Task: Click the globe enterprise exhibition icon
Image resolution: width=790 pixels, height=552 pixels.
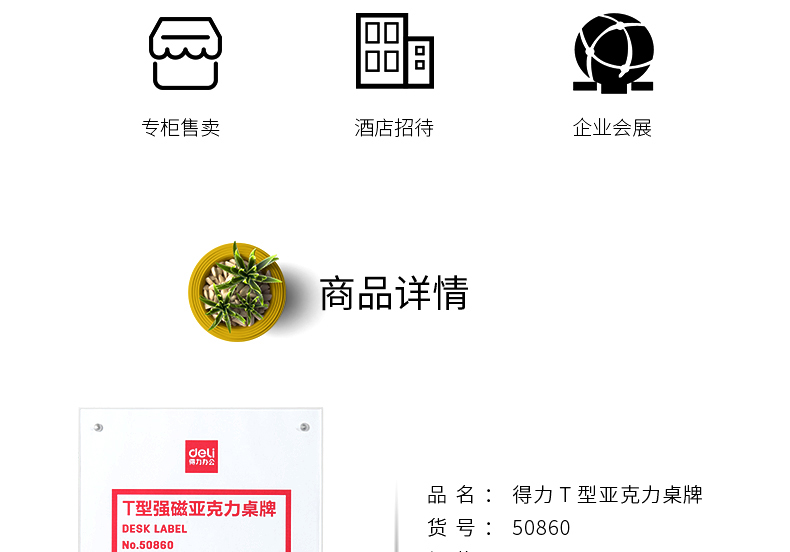Action: [x=613, y=53]
